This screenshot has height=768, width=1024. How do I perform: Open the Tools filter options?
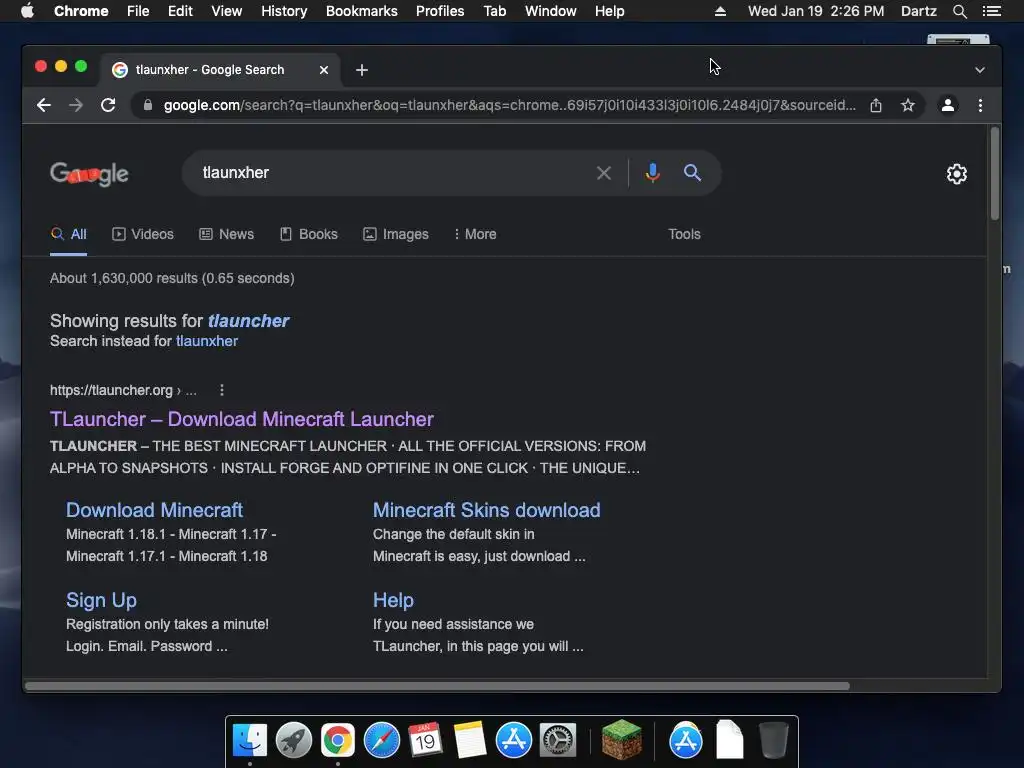(684, 234)
